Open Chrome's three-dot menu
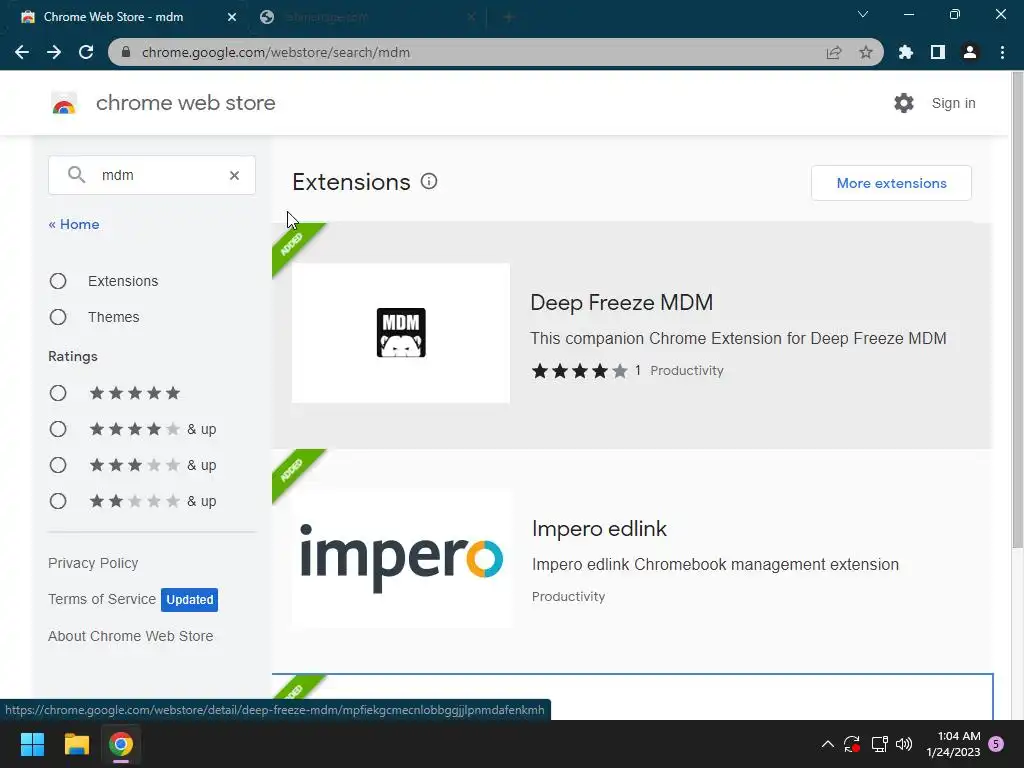Screen dimensions: 1024x768 (x=1002, y=52)
